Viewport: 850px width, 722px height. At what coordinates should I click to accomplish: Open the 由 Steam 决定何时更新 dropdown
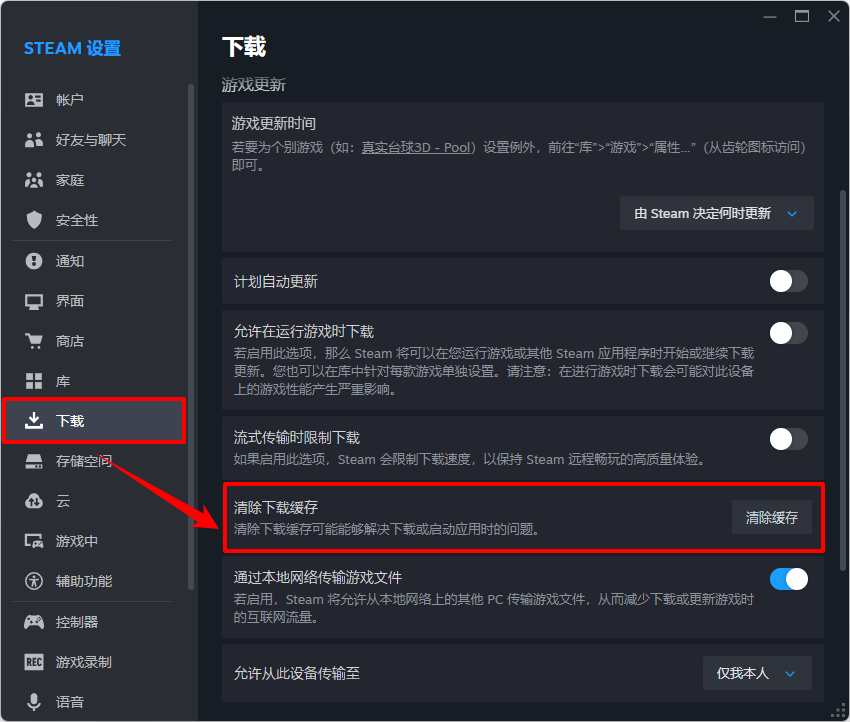(x=717, y=213)
